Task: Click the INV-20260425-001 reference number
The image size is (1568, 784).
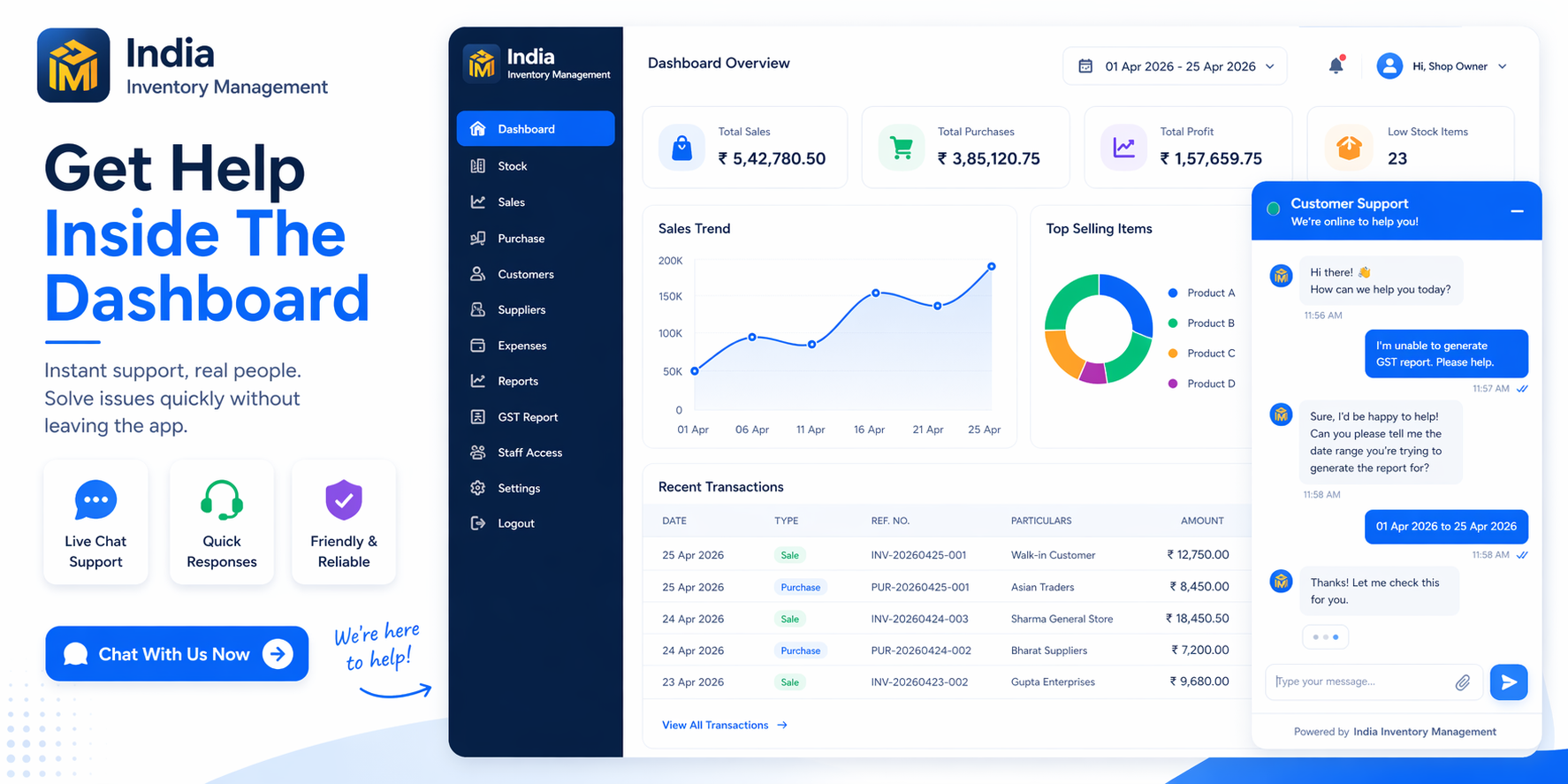Action: click(x=918, y=555)
